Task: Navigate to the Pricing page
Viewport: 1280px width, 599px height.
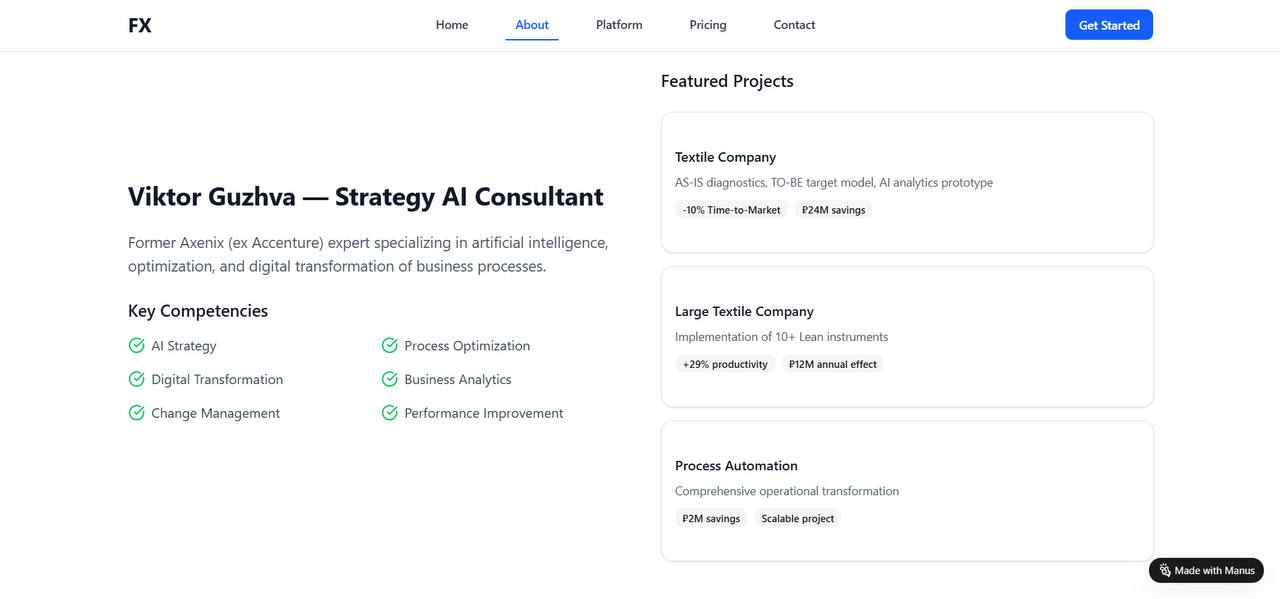Action: 708,25
